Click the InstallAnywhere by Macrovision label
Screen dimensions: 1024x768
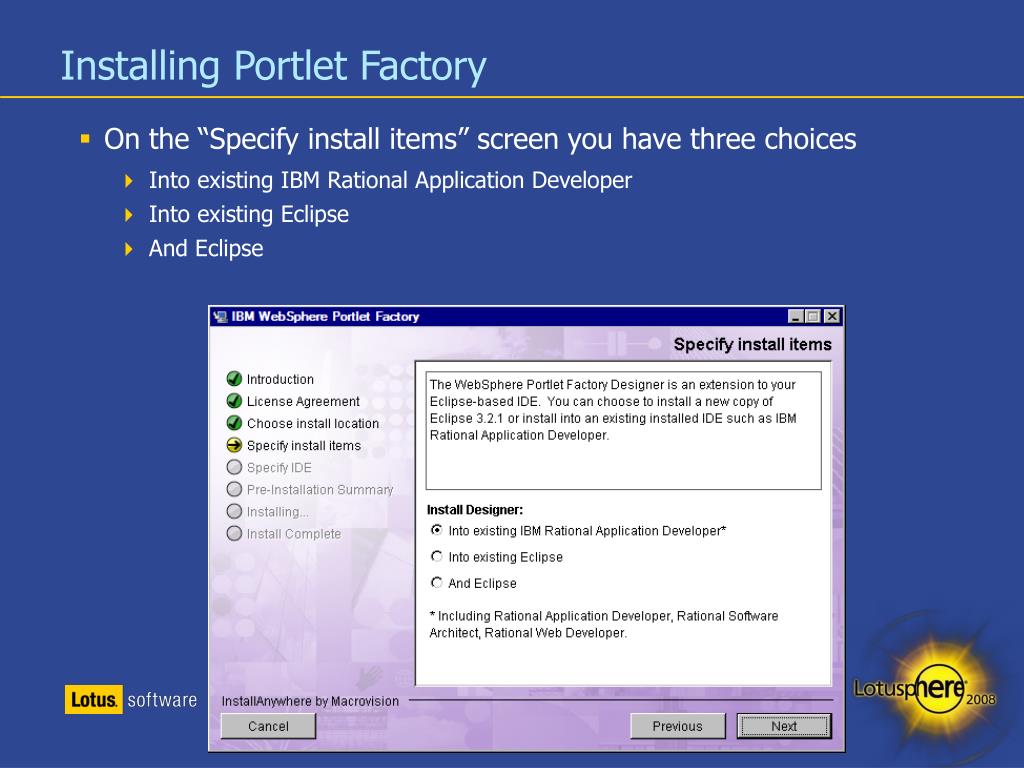310,701
